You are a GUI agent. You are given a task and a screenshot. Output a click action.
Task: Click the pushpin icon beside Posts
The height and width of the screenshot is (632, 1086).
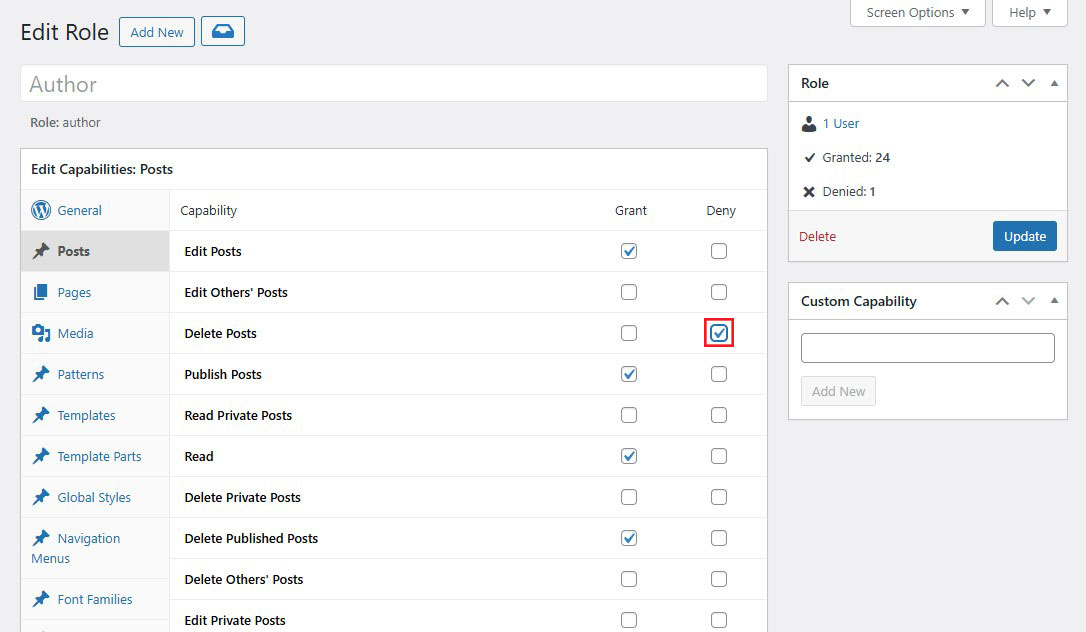[x=41, y=251]
